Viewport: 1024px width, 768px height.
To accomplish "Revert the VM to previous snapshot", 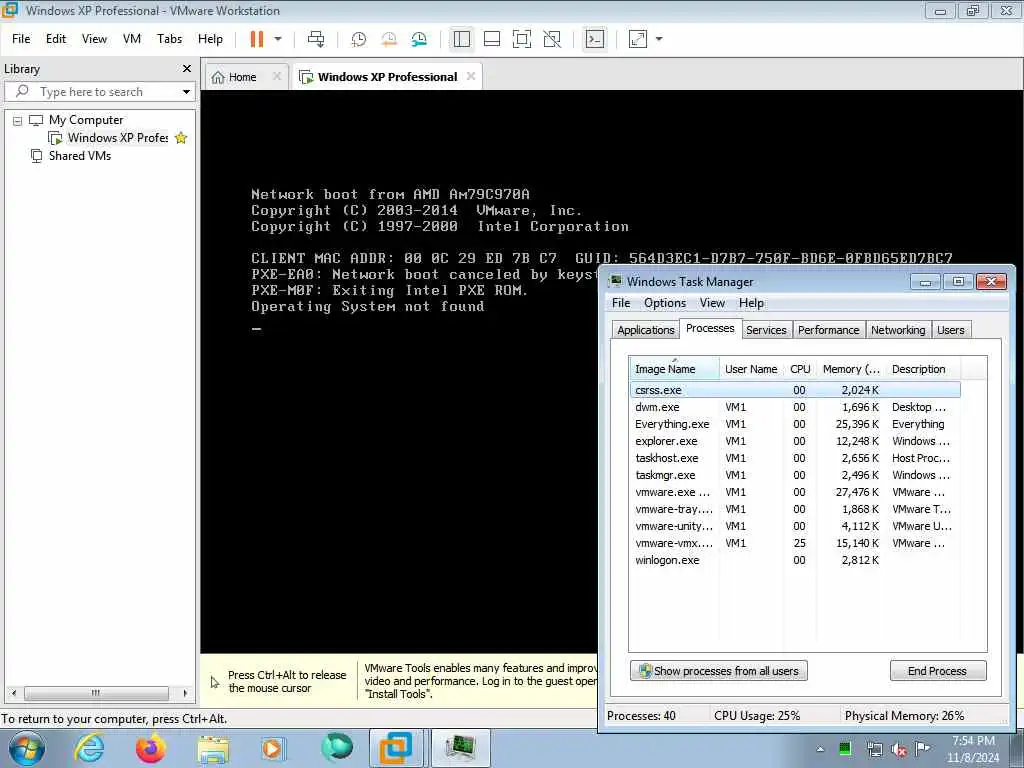I will click(x=389, y=39).
